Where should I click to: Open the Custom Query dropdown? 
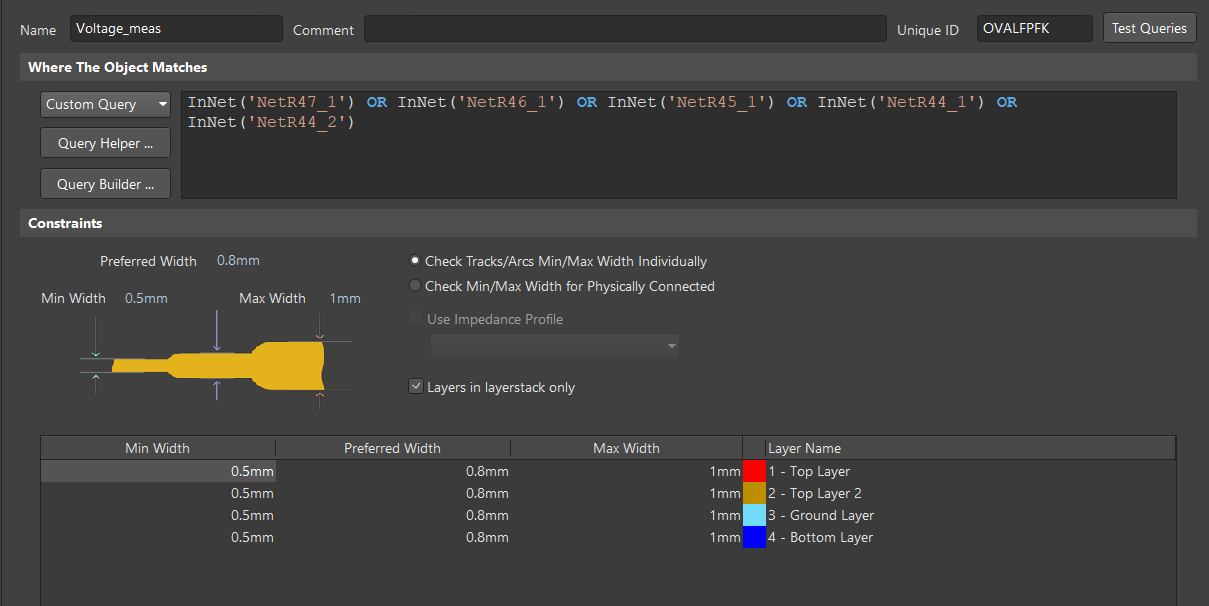click(106, 104)
